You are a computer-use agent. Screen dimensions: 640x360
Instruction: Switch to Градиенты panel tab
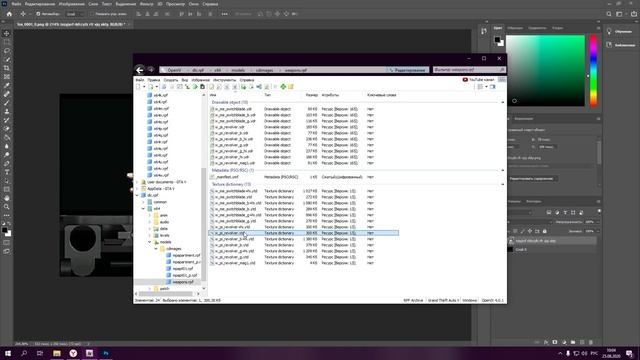pyautogui.click(x=537, y=28)
